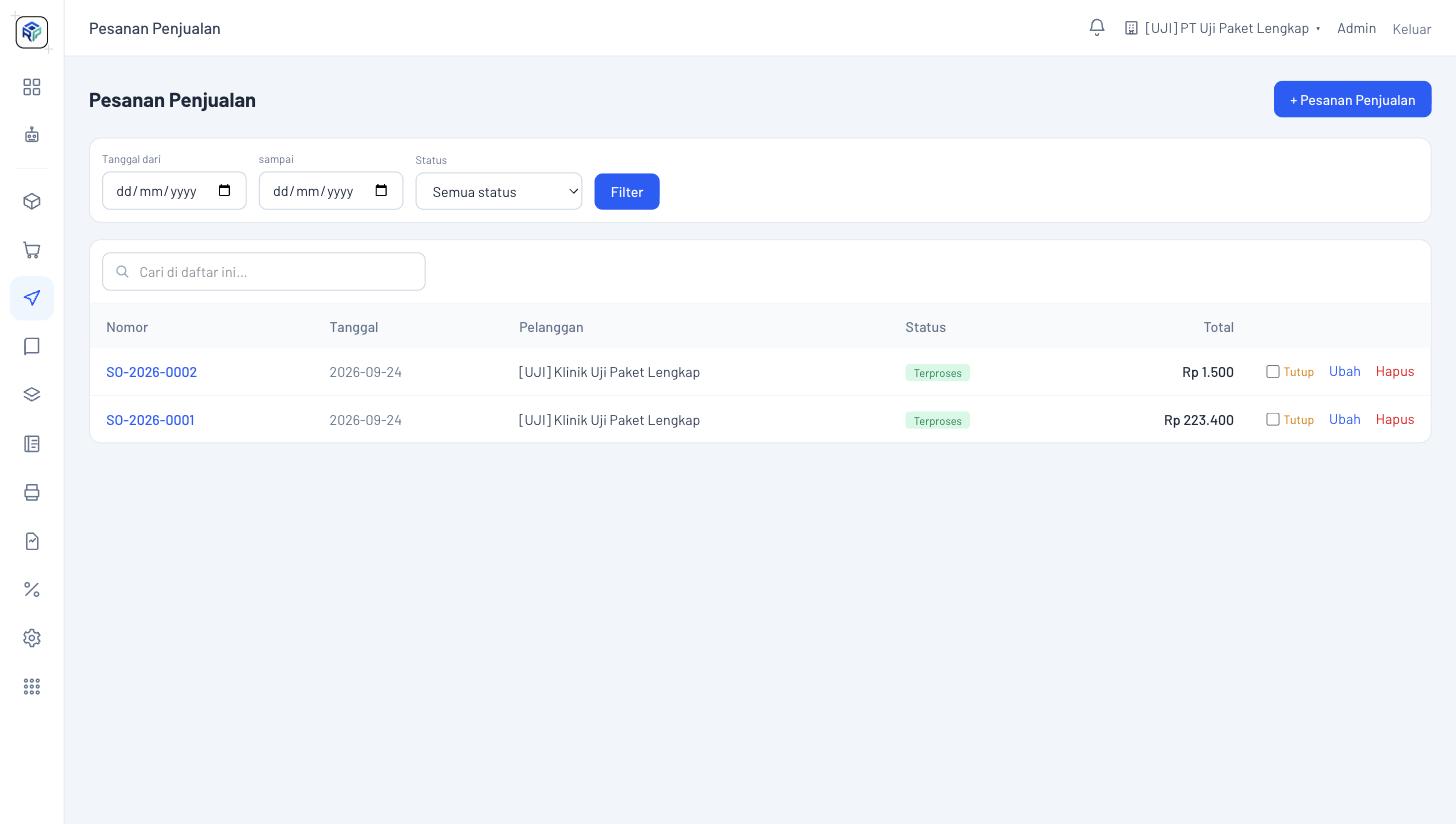The width and height of the screenshot is (1456, 824).
Task: Open the stacked layers icon in sidebar
Action: coord(32,395)
